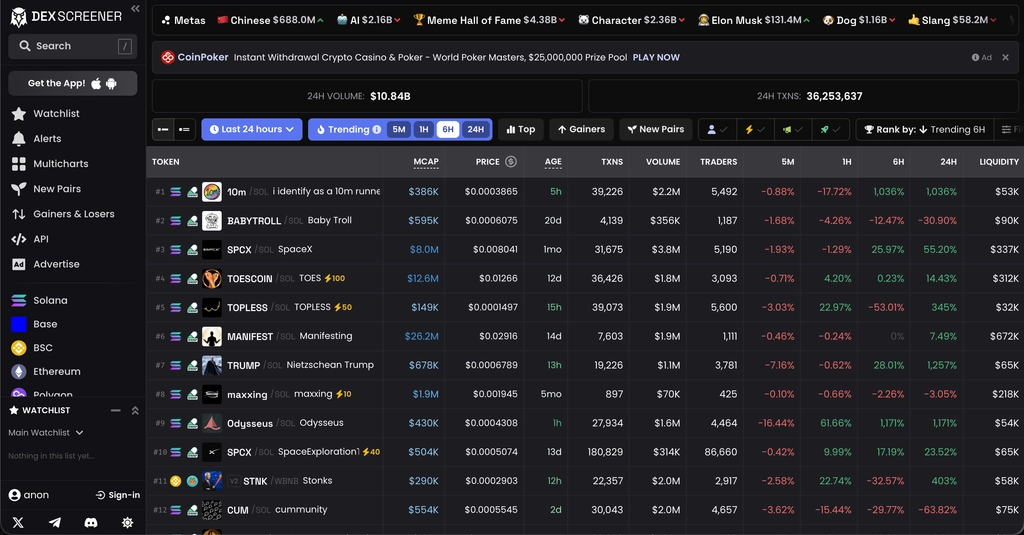This screenshot has height=535, width=1024.
Task: Click the Odysseus token thumbnail
Action: click(x=212, y=423)
